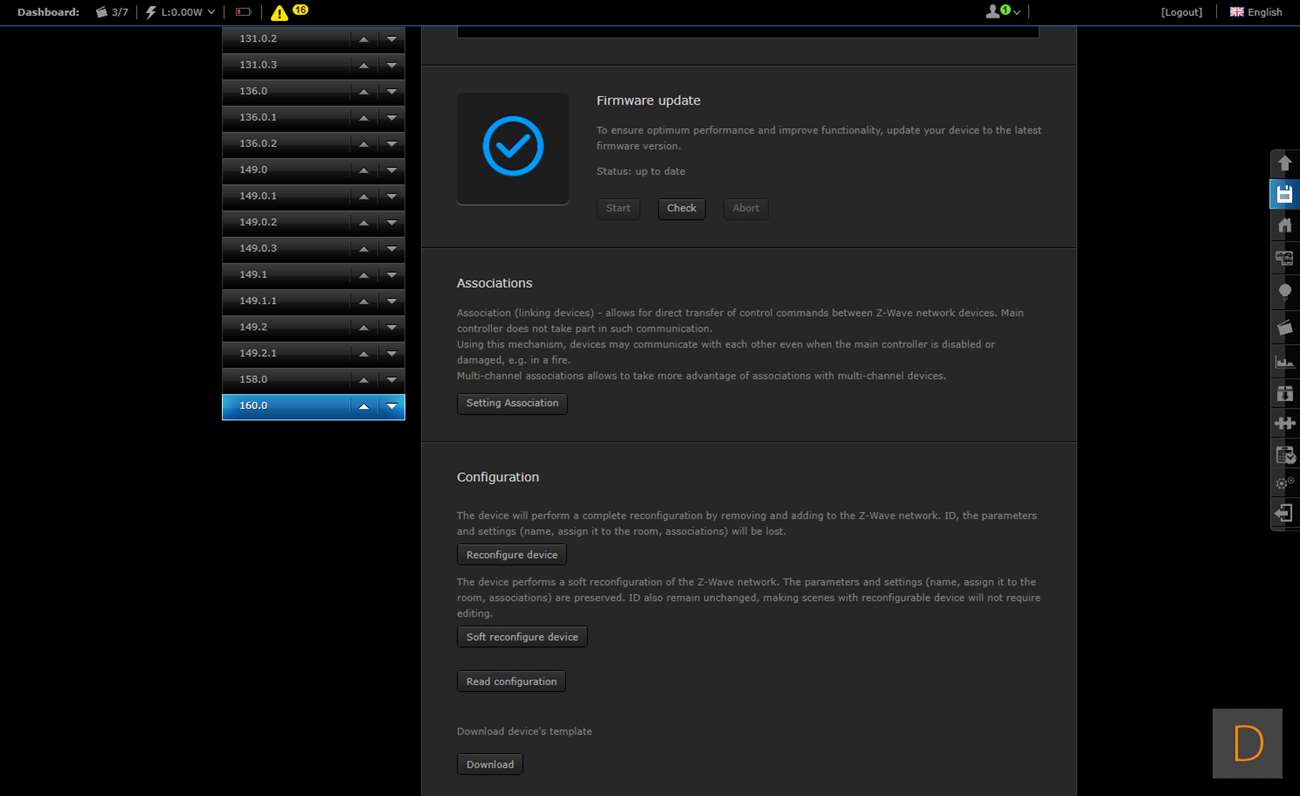This screenshot has width=1300, height=796.
Task: Click the Logout link
Action: [1181, 12]
